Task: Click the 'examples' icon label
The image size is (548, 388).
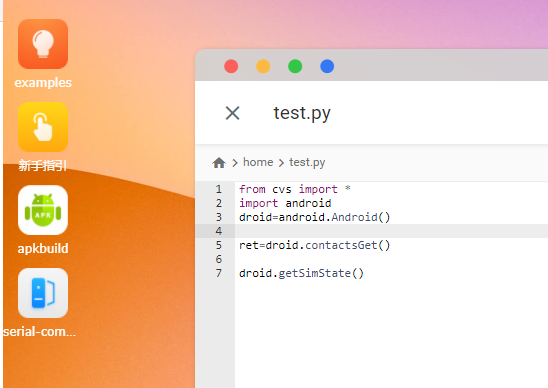Action: point(43,83)
